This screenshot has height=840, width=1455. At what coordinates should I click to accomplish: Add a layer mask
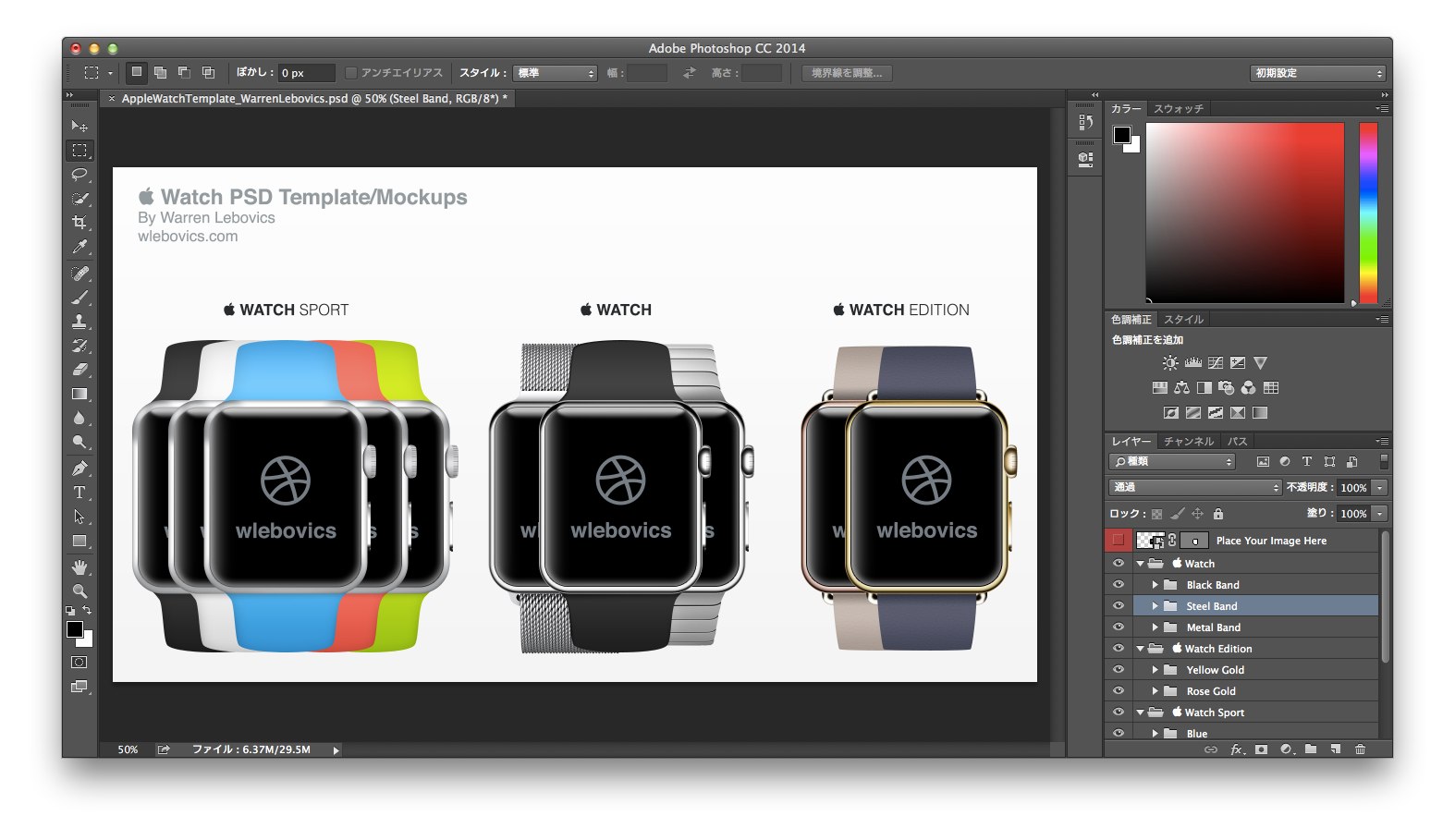pos(1261,749)
